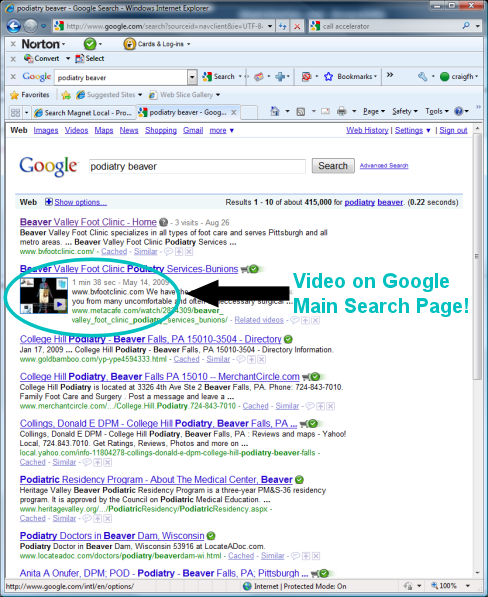This screenshot has height=597, width=488.
Task: Click the Read Mail envelope icon
Action: [x=325, y=111]
